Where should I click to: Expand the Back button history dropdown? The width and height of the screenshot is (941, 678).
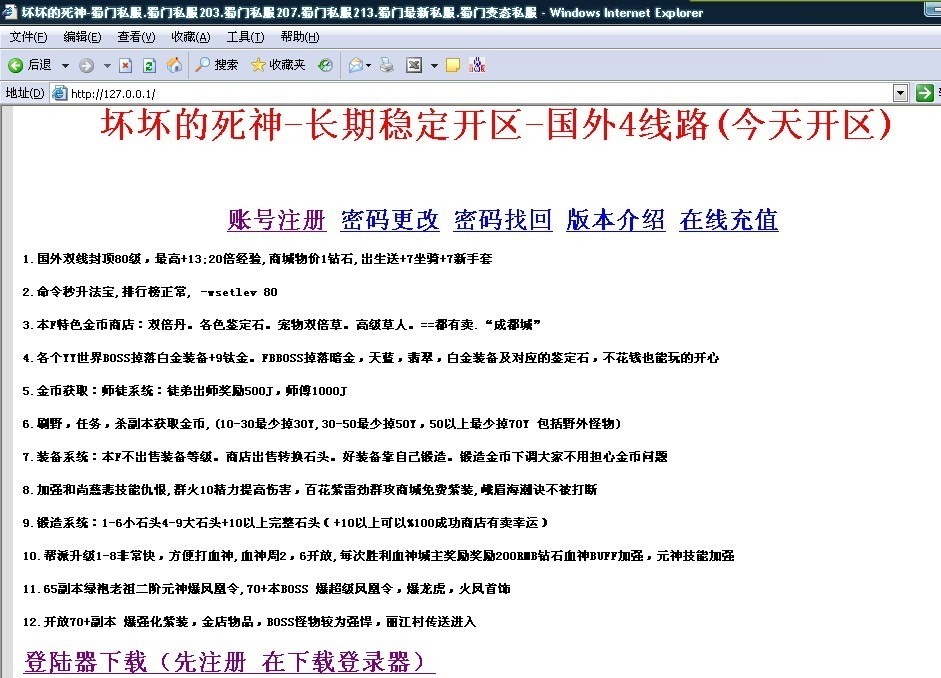click(x=65, y=65)
